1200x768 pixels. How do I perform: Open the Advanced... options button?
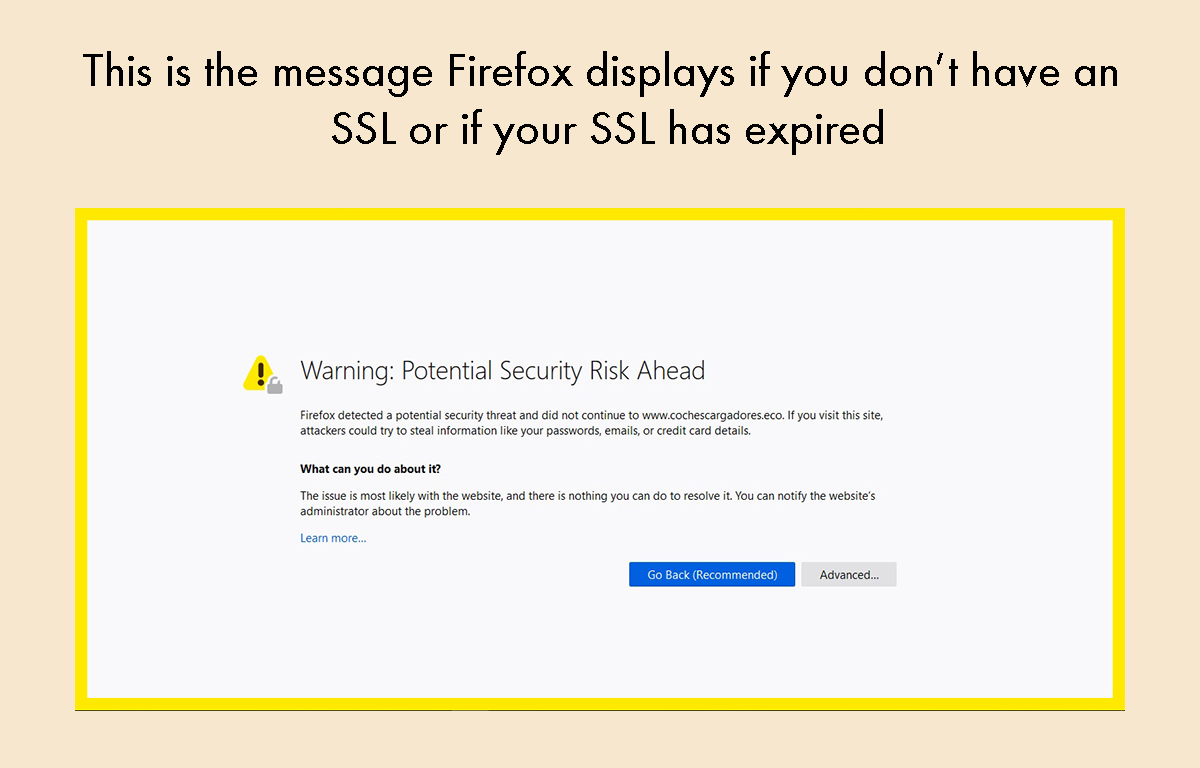point(849,574)
